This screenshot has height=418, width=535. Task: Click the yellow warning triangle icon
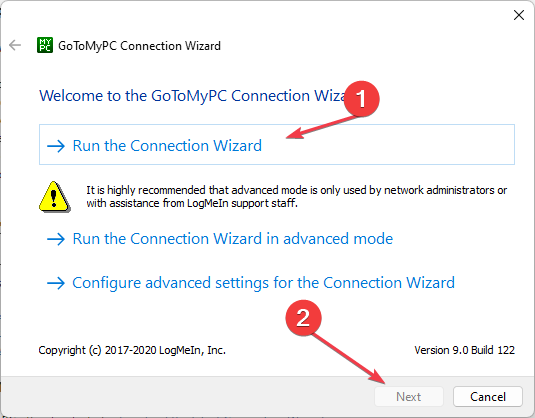(x=55, y=197)
